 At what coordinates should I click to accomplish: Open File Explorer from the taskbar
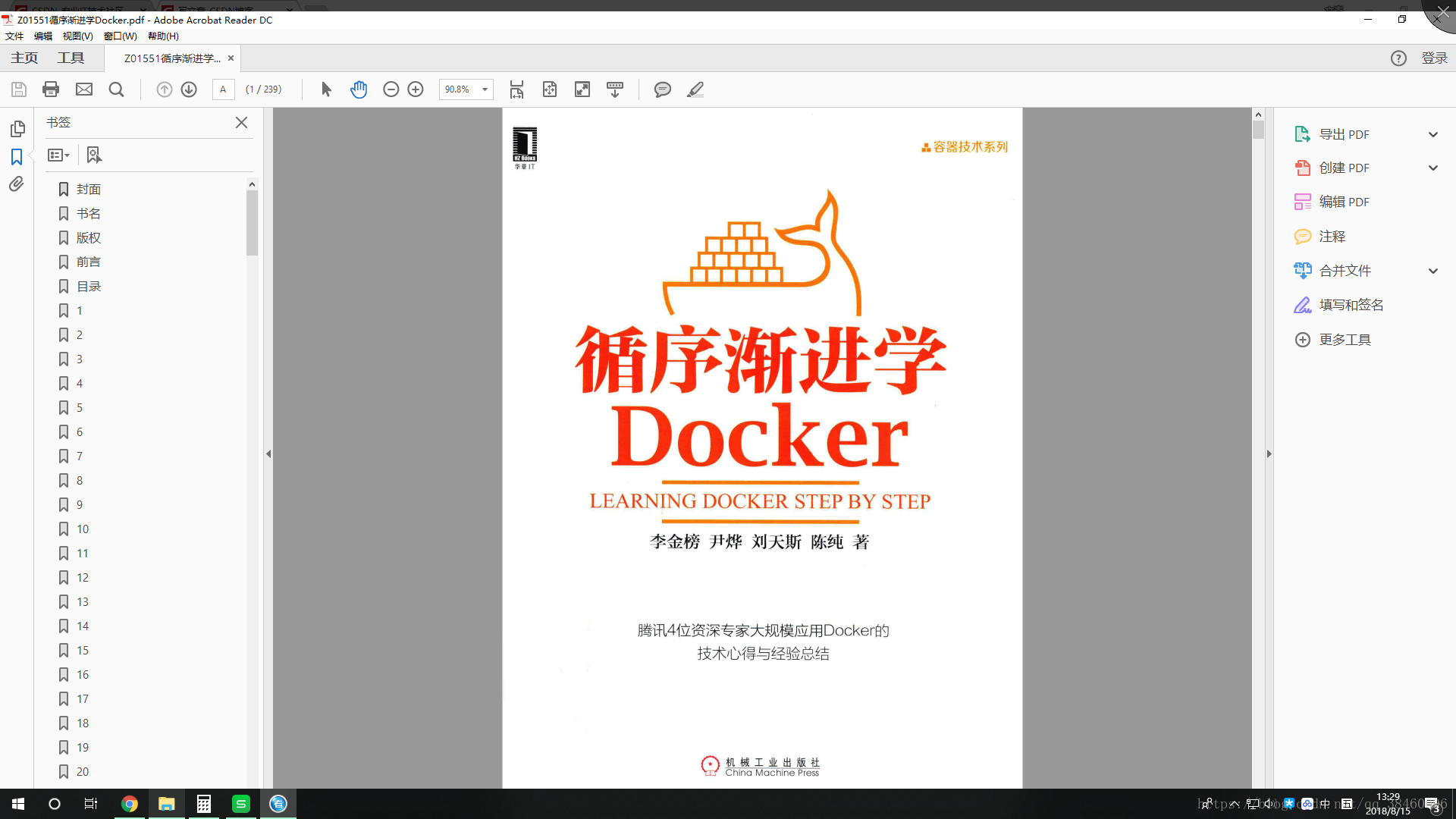point(166,804)
